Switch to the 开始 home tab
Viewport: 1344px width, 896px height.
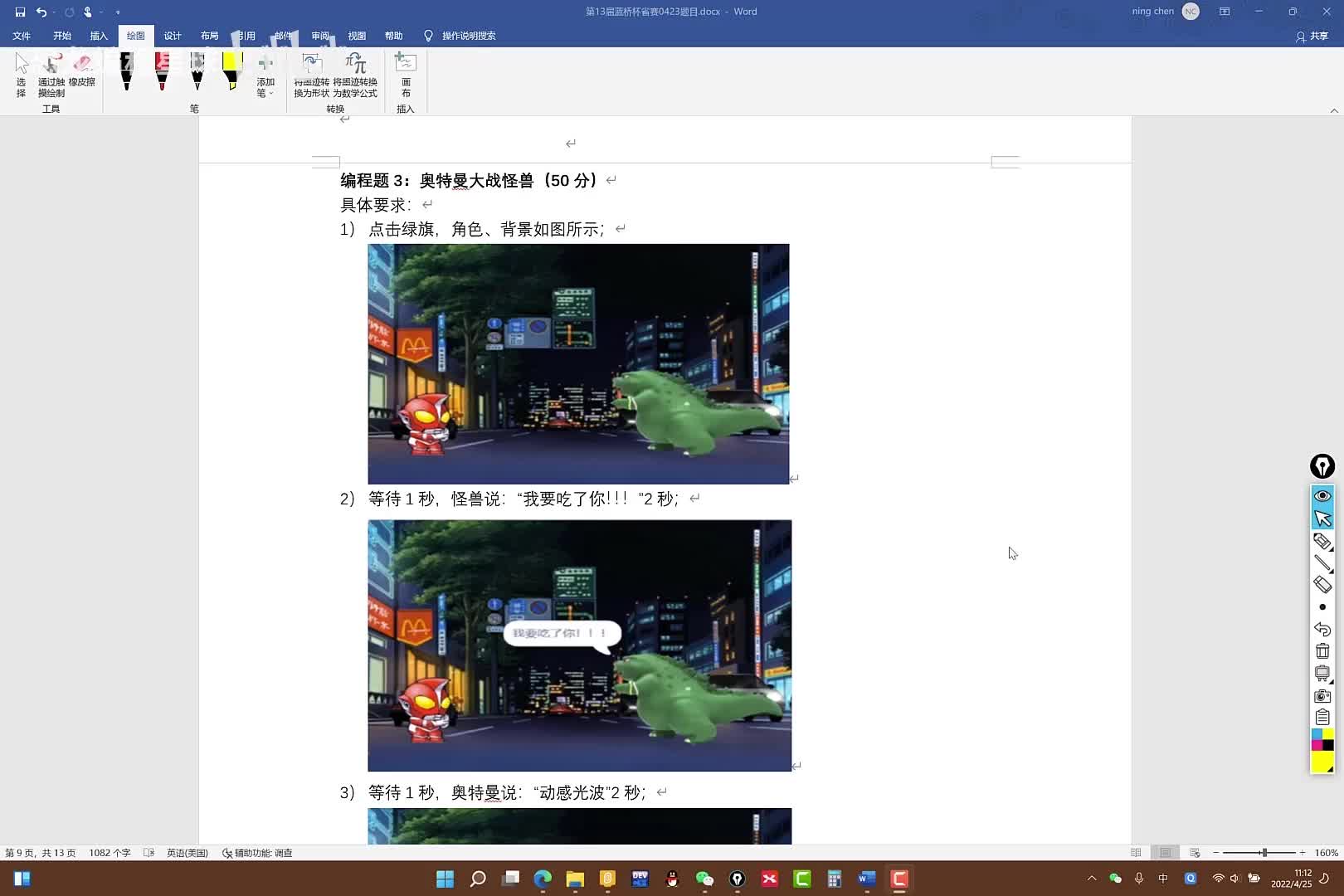point(62,36)
